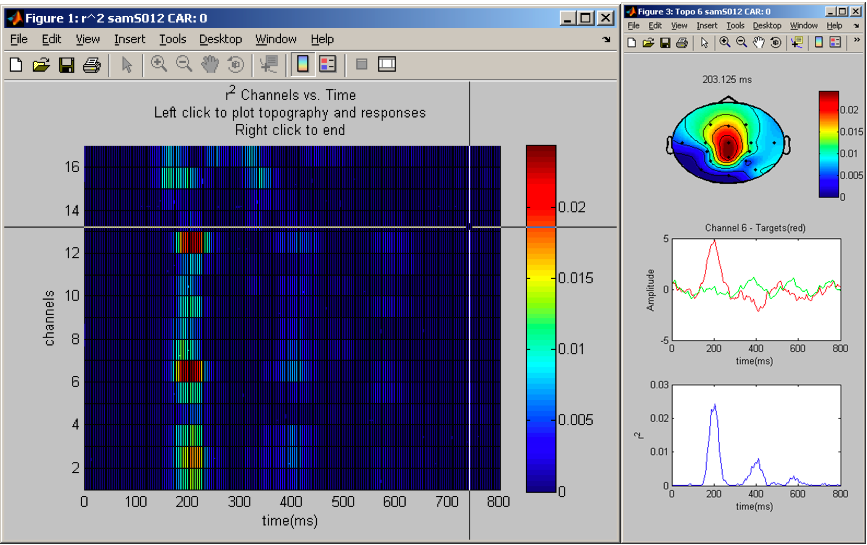This screenshot has width=867, height=545.
Task: Click the Figure 1 heatmap colorbar
Action: (541, 318)
